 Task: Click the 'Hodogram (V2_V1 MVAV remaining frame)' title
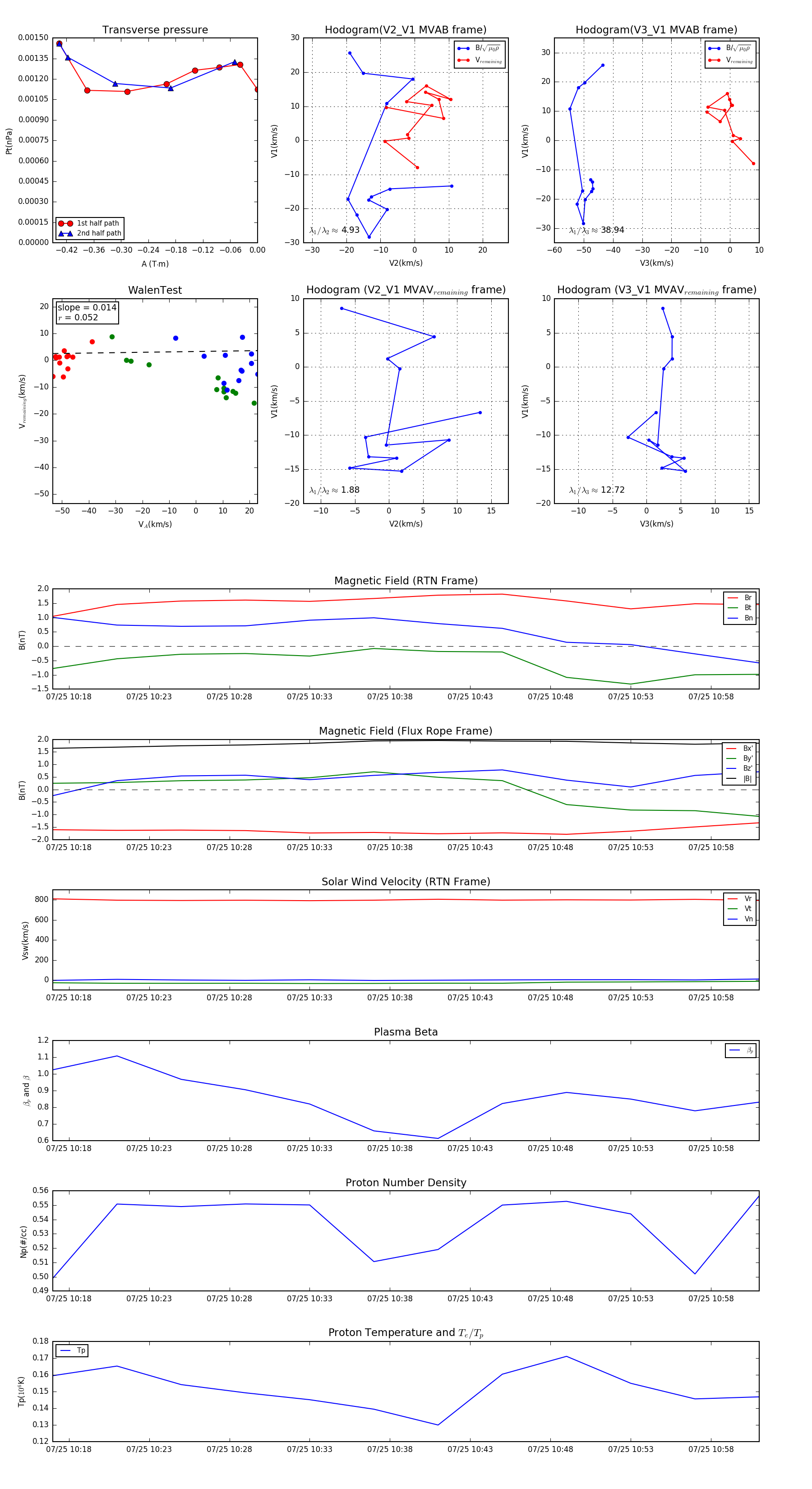coord(406,290)
